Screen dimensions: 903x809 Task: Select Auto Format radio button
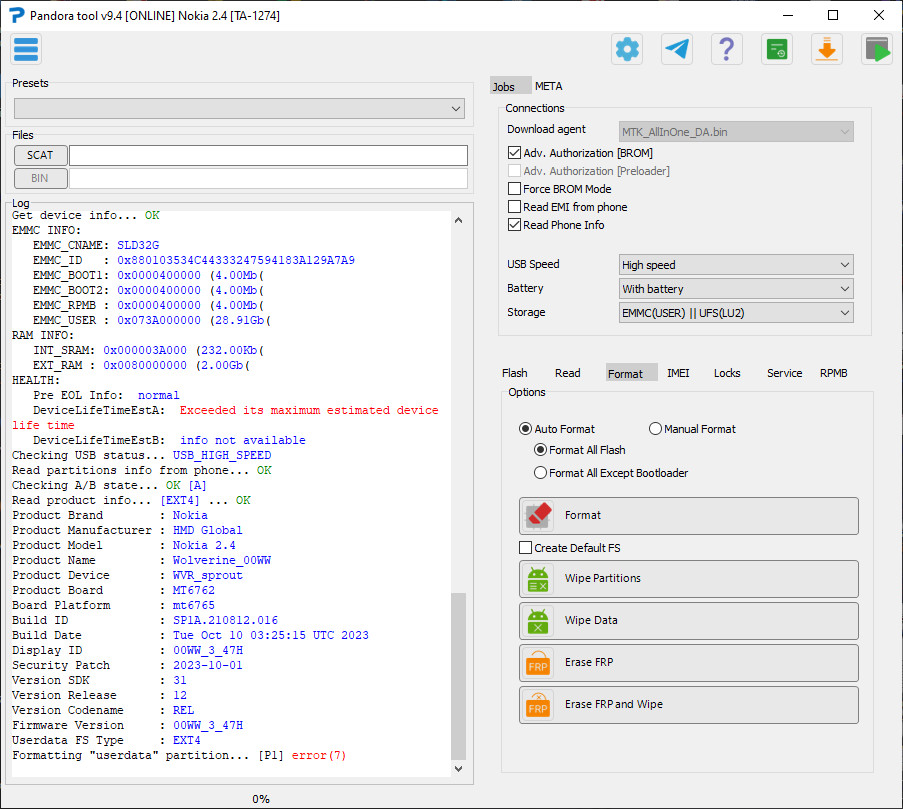pyautogui.click(x=525, y=428)
